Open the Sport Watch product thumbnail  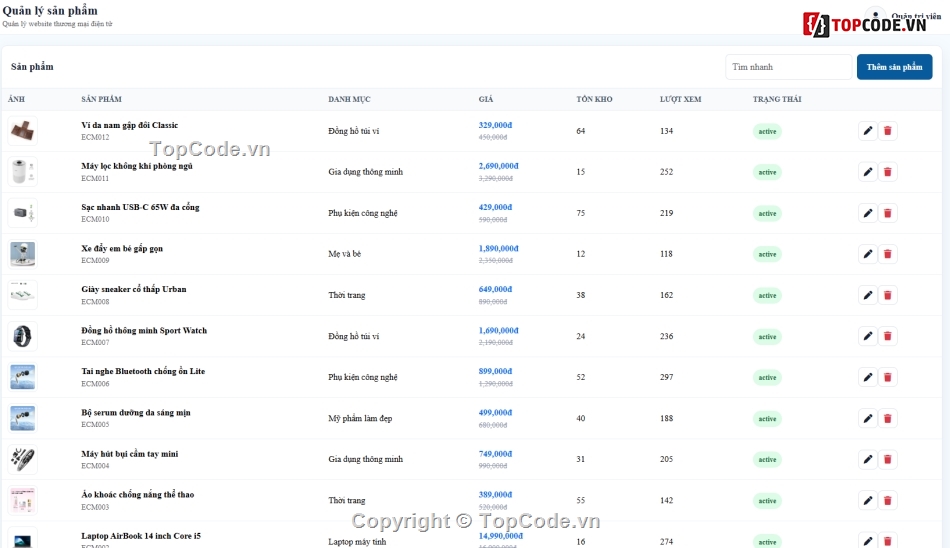click(22, 336)
